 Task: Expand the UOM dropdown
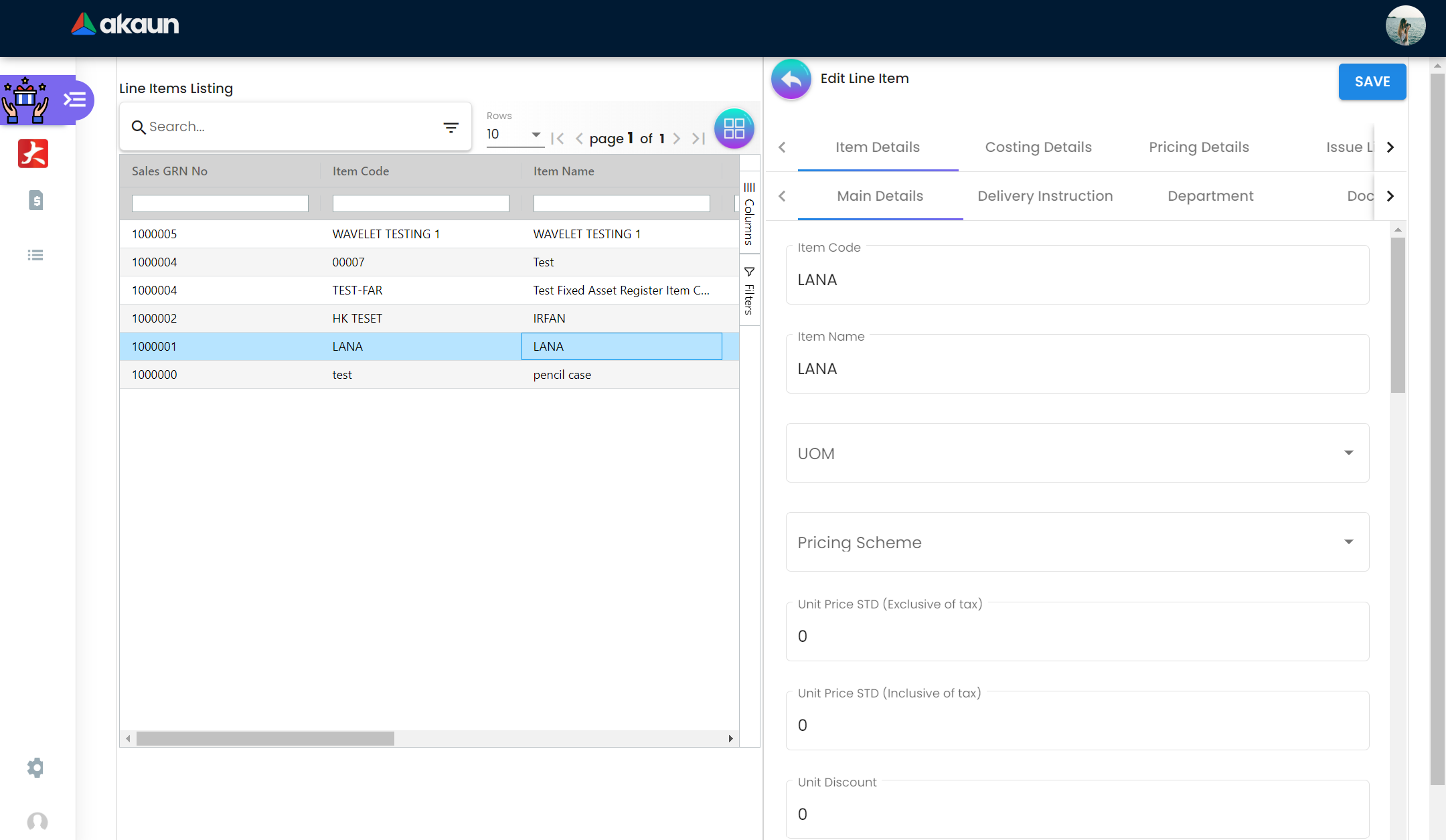(x=1348, y=453)
